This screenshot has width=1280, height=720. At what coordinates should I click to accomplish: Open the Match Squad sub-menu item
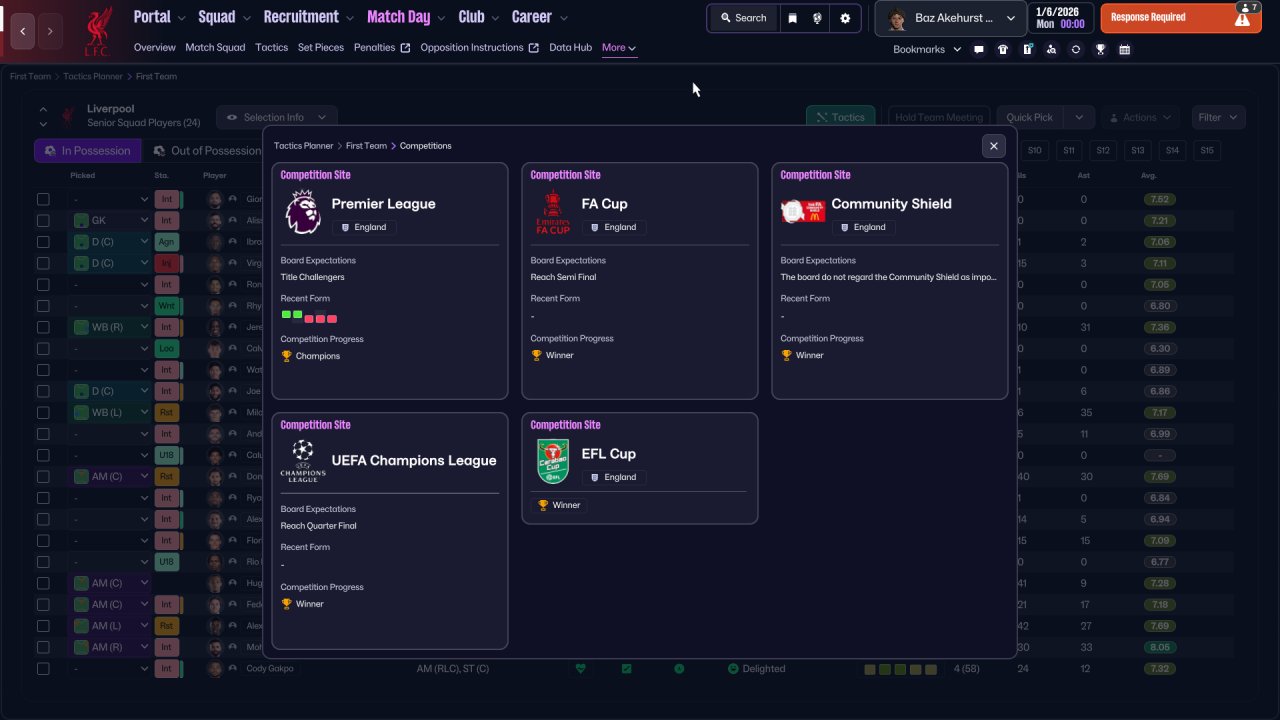215,48
